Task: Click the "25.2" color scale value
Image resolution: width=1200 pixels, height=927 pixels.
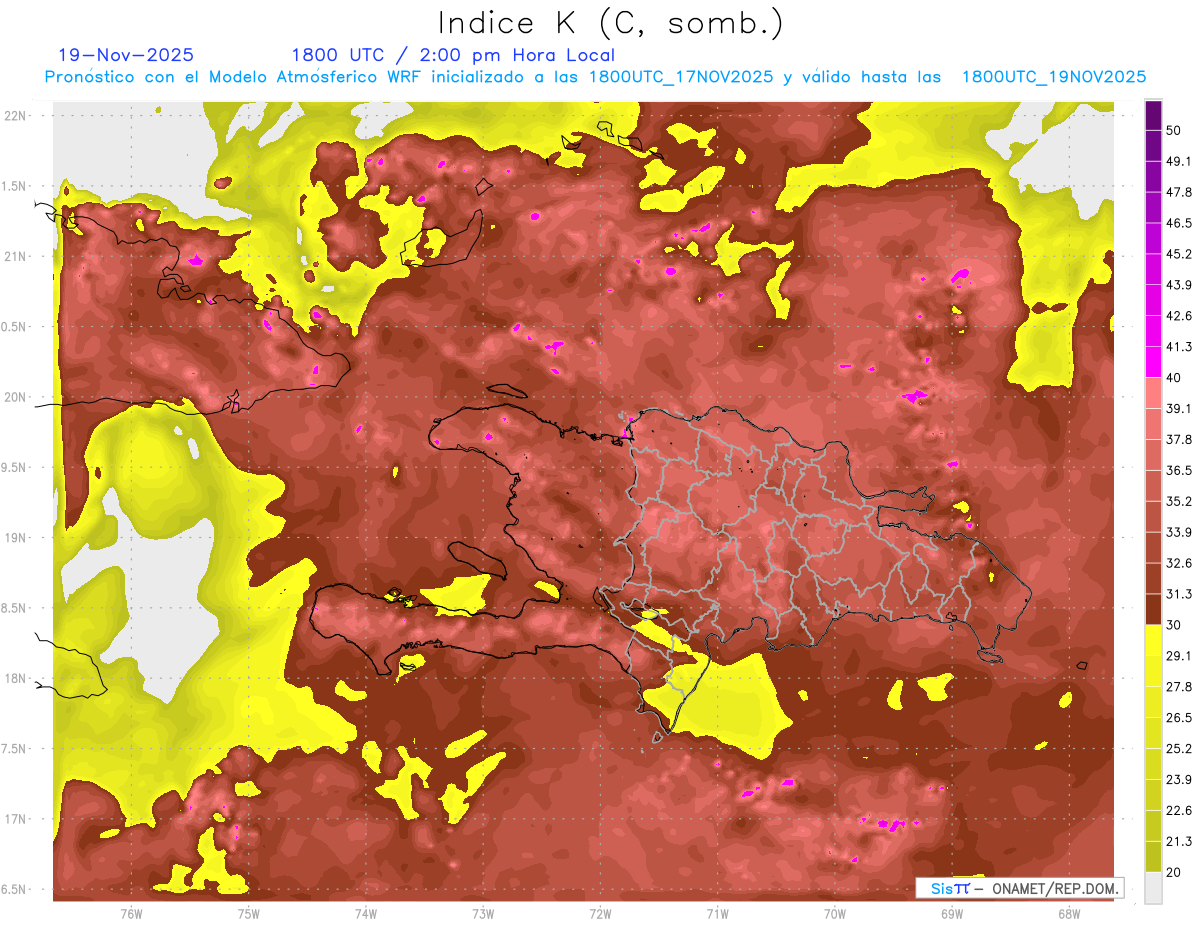Action: click(1179, 748)
